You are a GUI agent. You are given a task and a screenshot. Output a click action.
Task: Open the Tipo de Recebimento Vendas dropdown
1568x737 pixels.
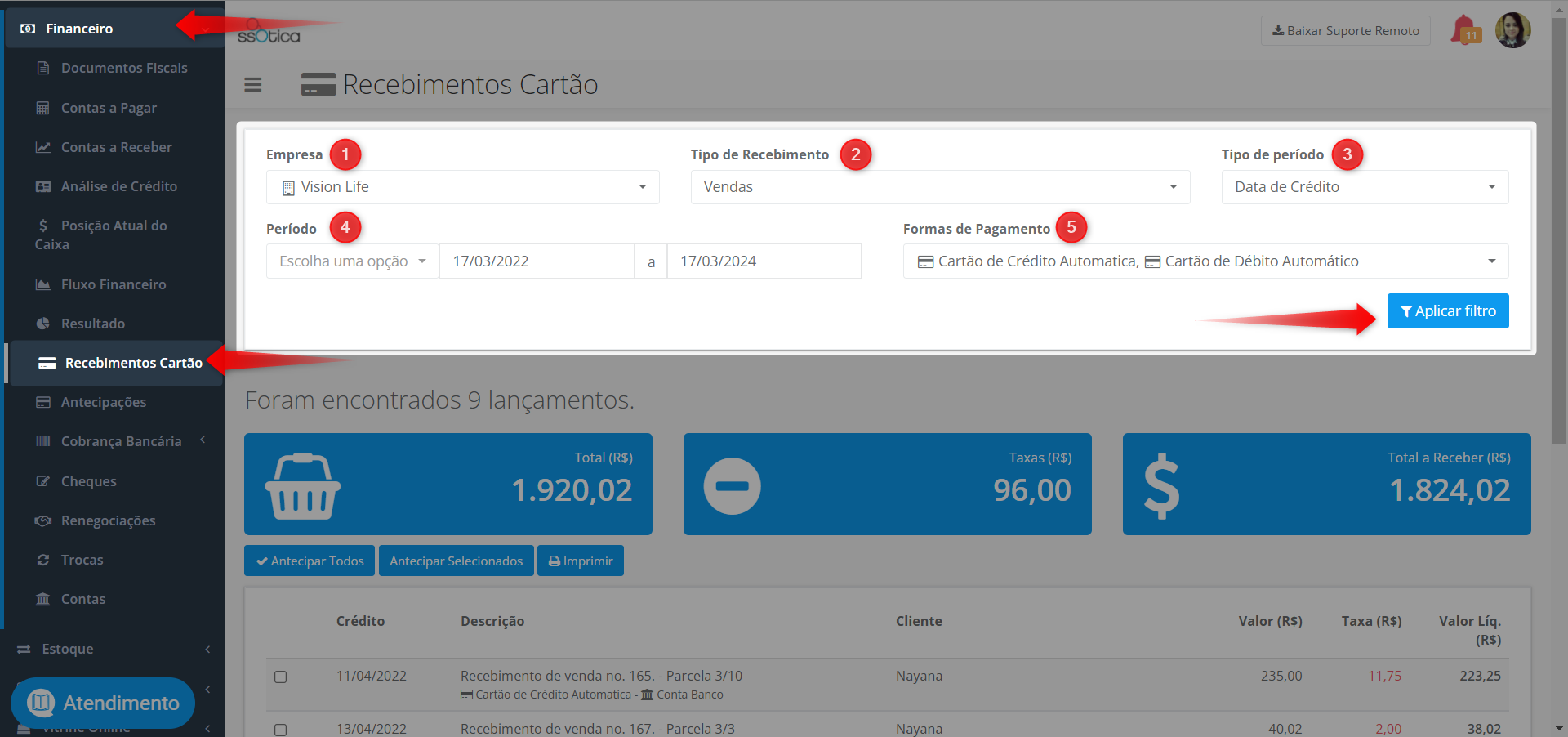point(940,187)
